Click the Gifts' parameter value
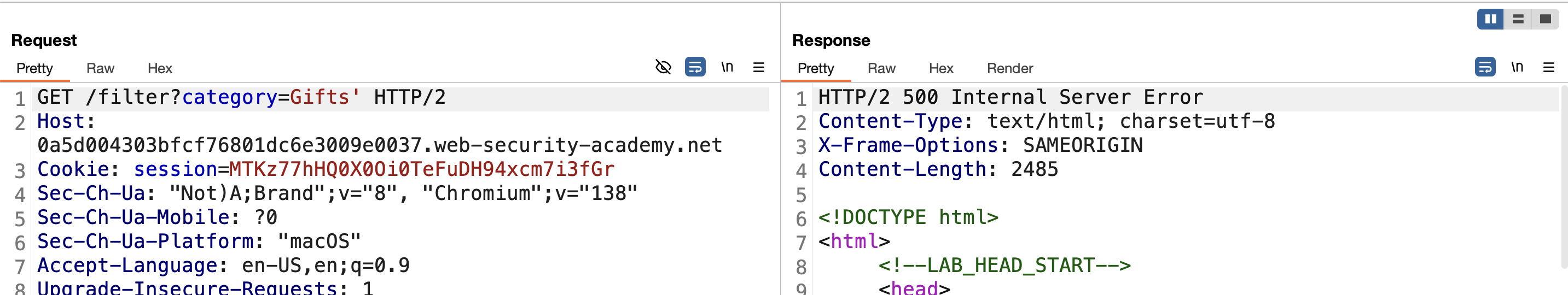This screenshot has height=295, width=1568. 326,97
